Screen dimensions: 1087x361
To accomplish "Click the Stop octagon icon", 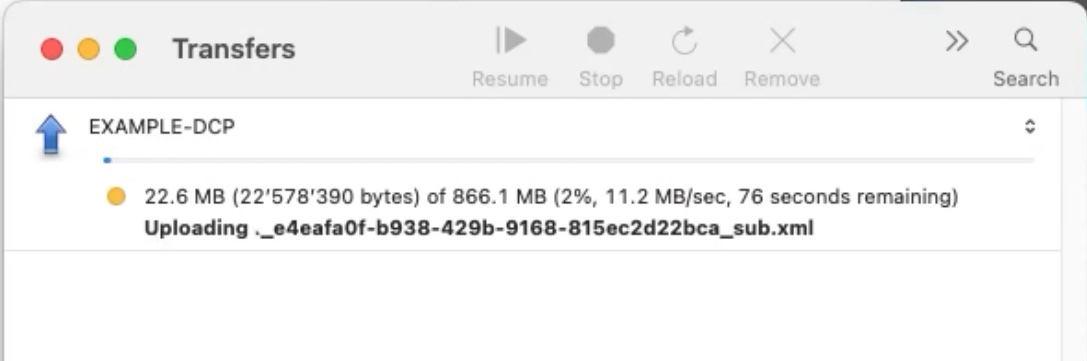I will (601, 41).
